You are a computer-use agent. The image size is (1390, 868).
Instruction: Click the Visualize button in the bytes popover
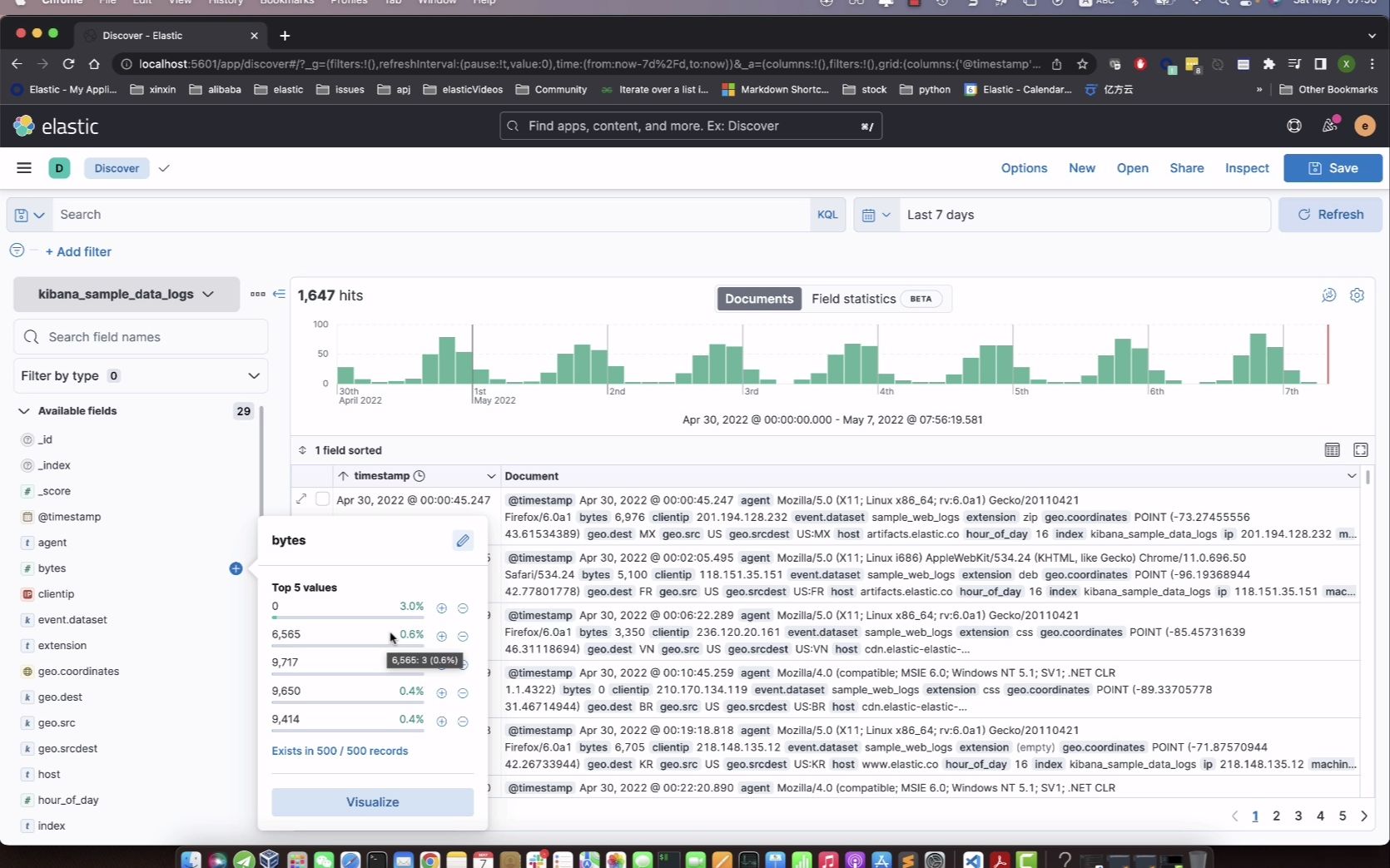pyautogui.click(x=372, y=802)
